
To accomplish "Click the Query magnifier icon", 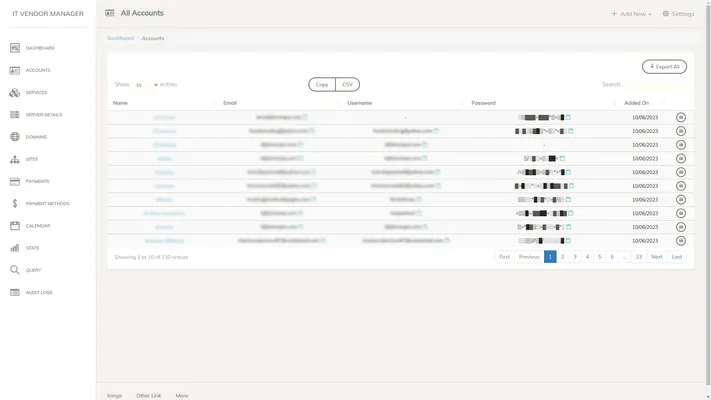I will coord(15,270).
